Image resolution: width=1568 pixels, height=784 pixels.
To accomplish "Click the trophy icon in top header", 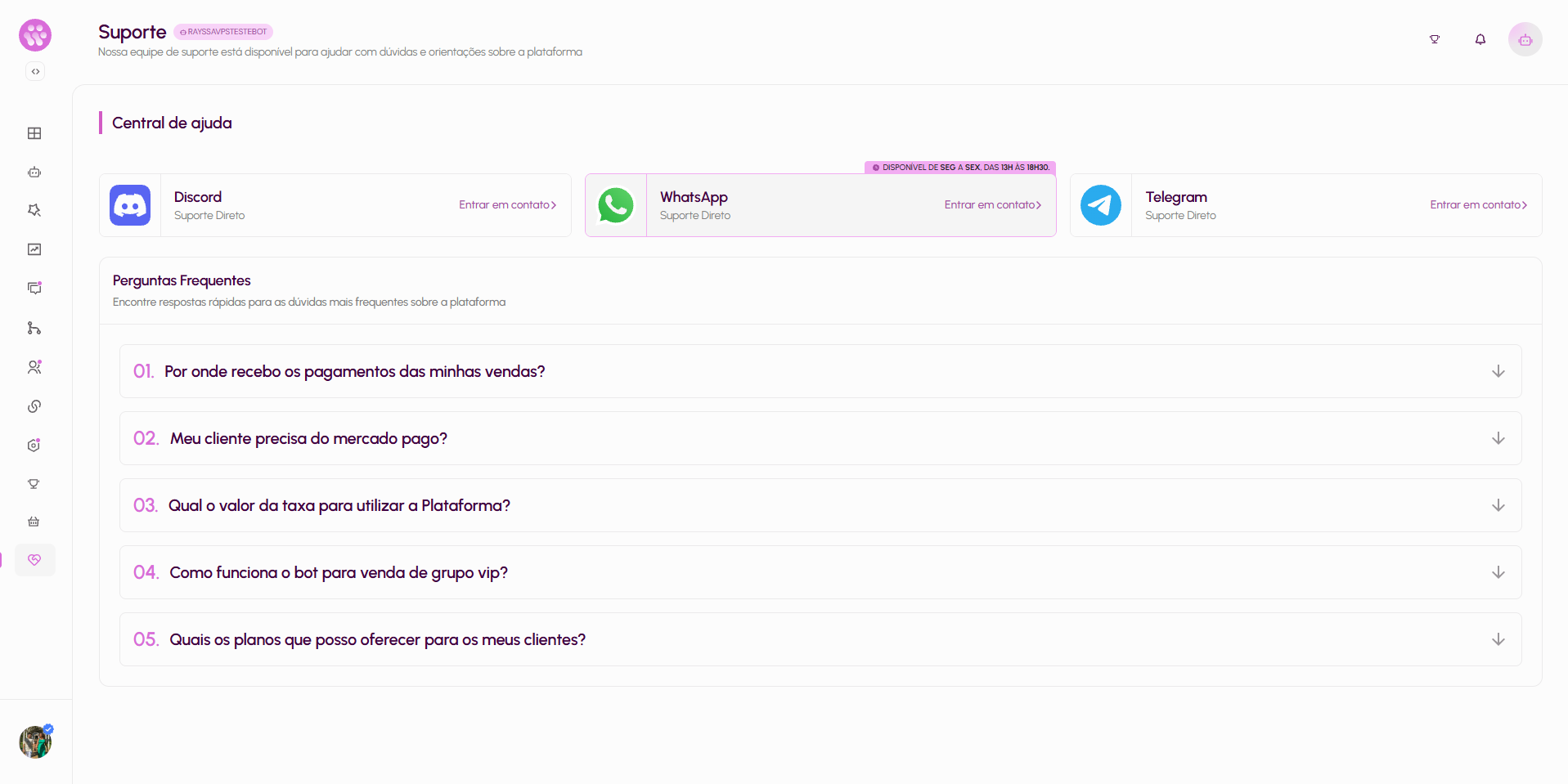I will pyautogui.click(x=1434, y=39).
